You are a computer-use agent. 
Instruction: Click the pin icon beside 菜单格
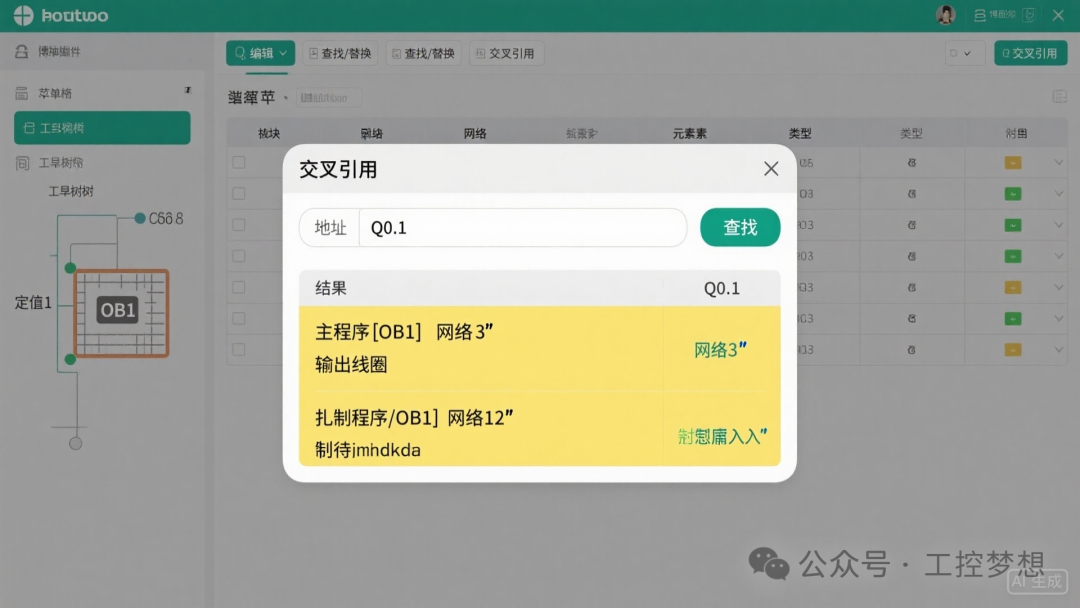tap(187, 90)
